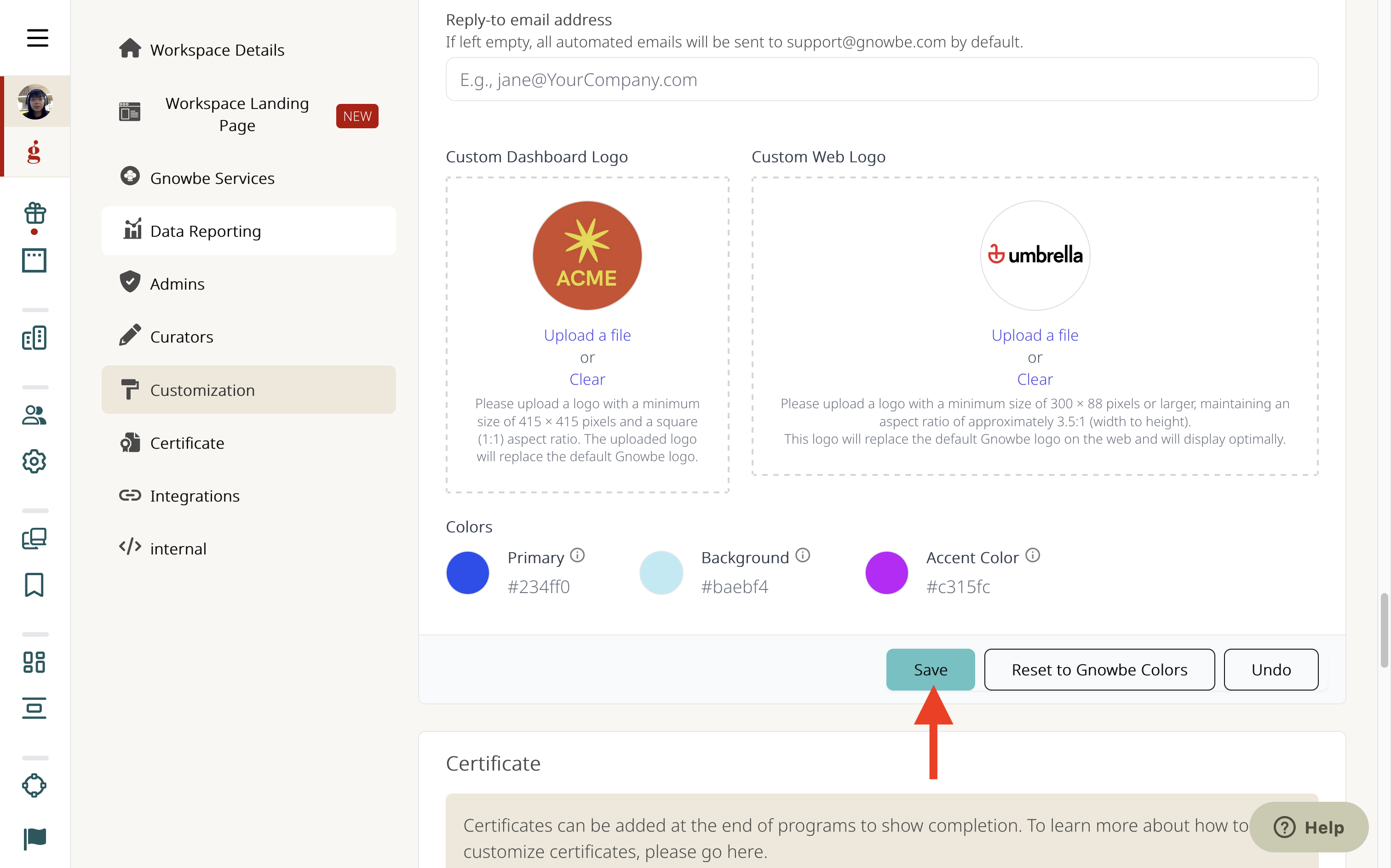Viewport: 1391px width, 868px height.
Task: Save the customization changes
Action: (x=931, y=669)
